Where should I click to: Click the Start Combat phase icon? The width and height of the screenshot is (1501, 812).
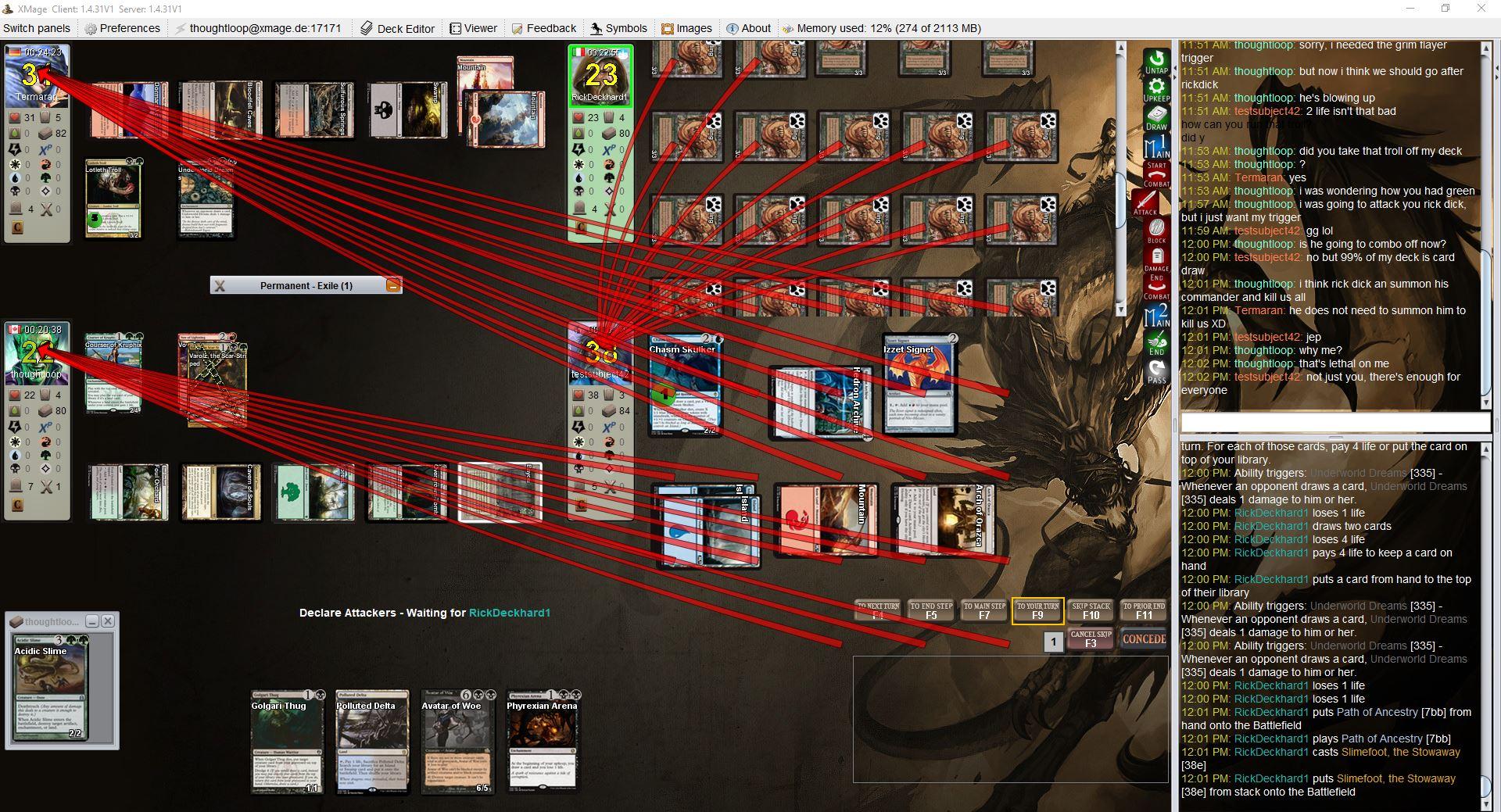click(x=1156, y=174)
